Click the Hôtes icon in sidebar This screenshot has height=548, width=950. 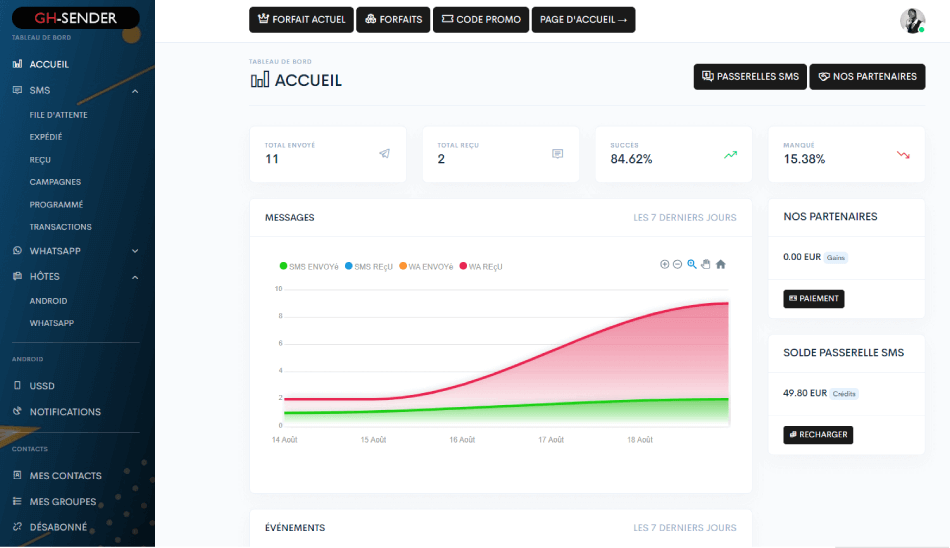pyautogui.click(x=18, y=276)
